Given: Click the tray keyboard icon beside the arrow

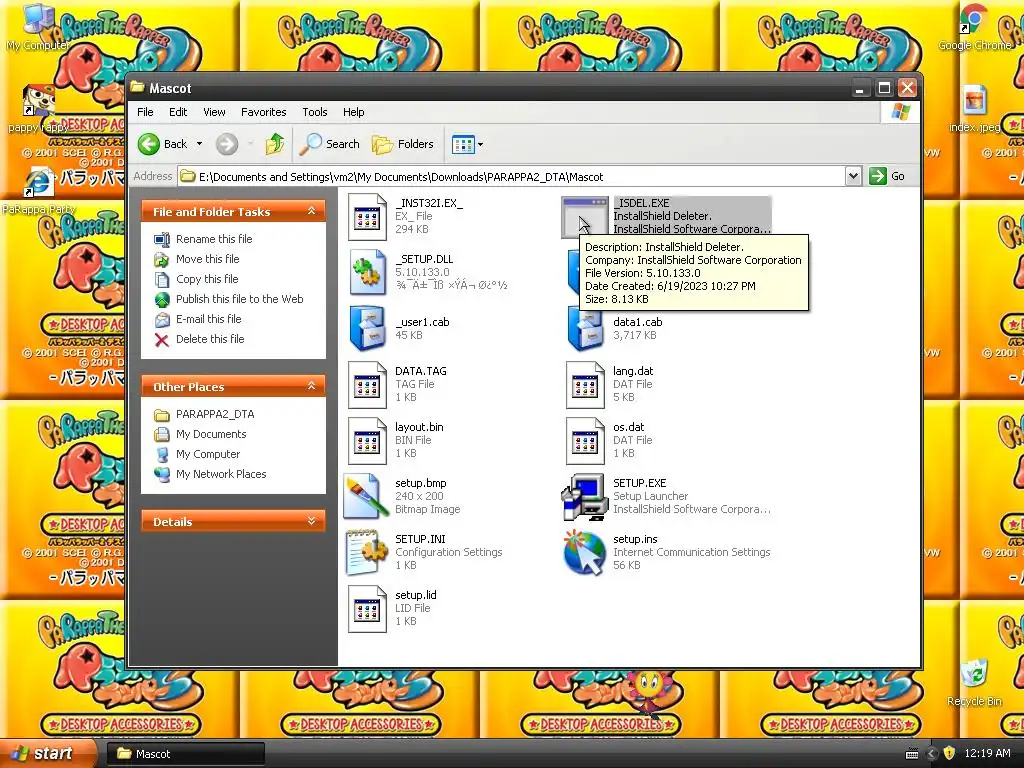Looking at the screenshot, I should pos(912,754).
